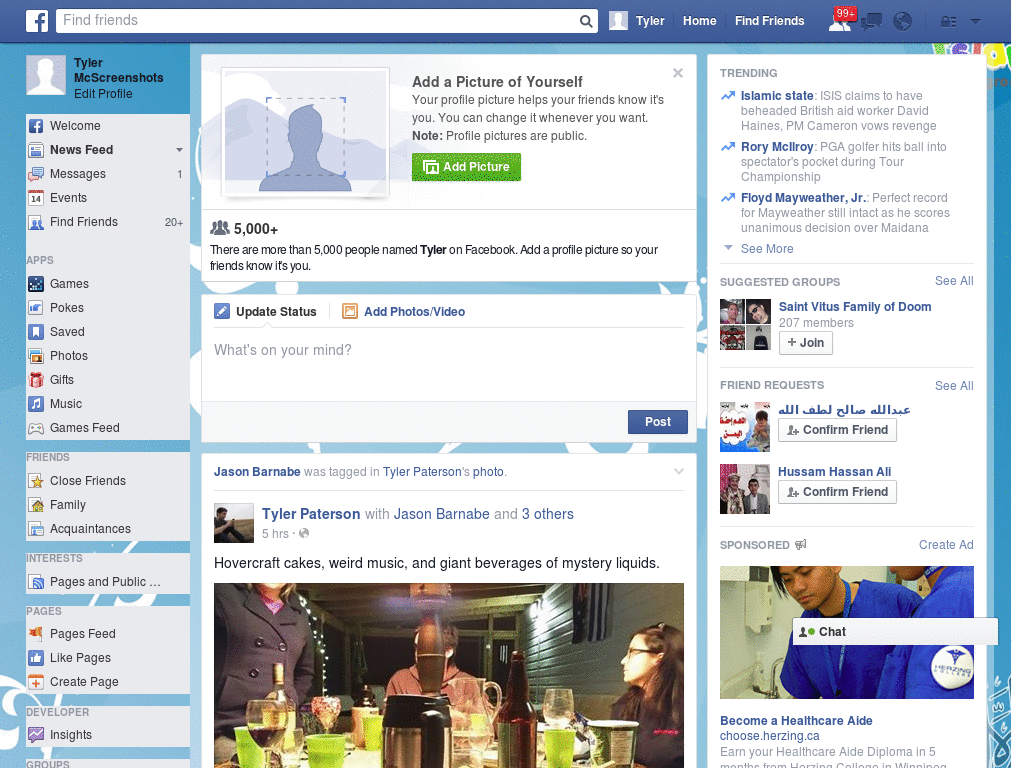This screenshot has width=1024, height=768.
Task: Click Tyler Paterson's post avatar
Action: coord(234,523)
